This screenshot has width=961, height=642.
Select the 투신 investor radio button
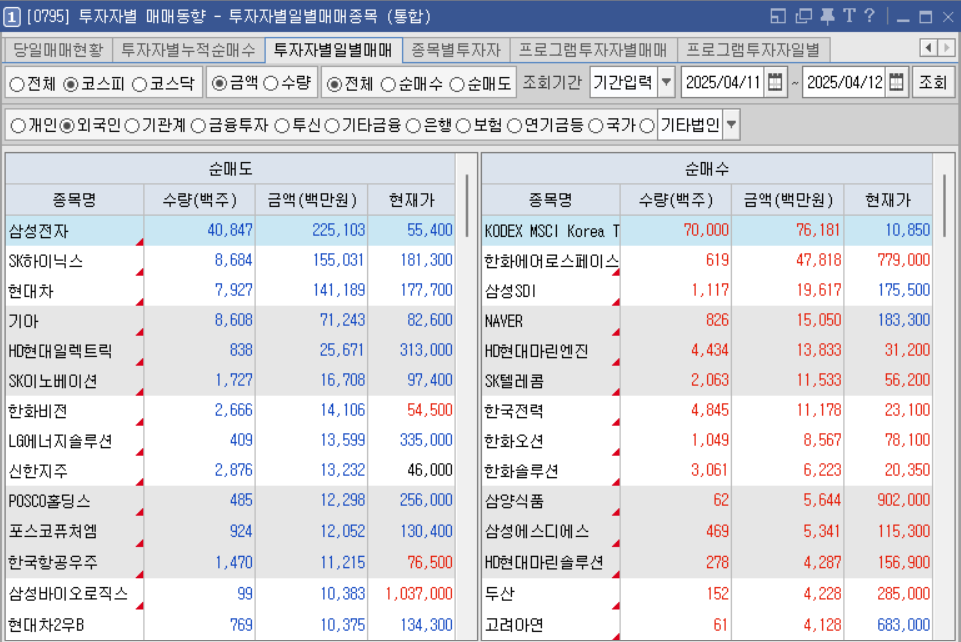[x=282, y=126]
